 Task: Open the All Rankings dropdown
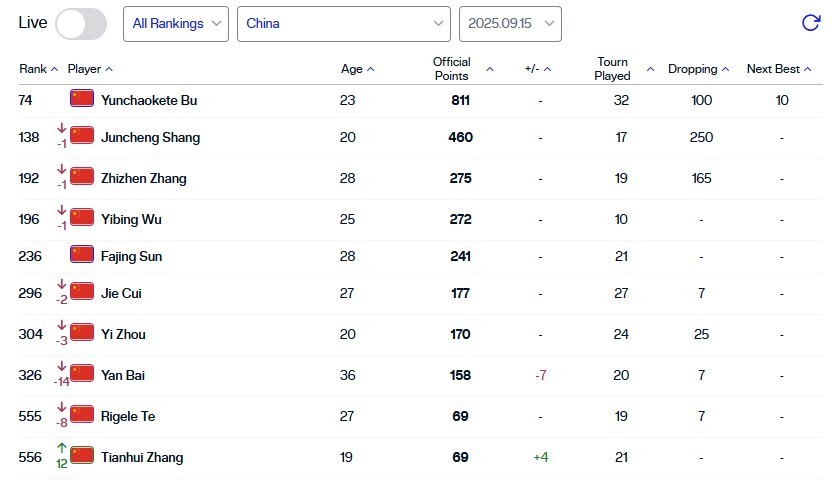176,23
